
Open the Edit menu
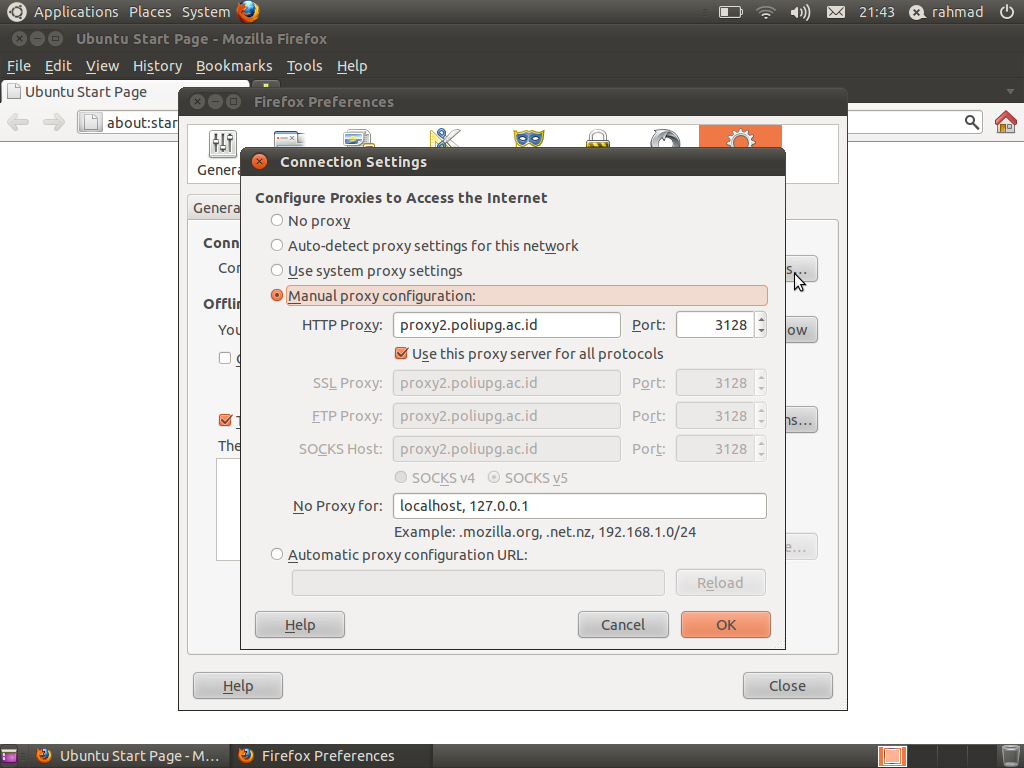(x=58, y=66)
